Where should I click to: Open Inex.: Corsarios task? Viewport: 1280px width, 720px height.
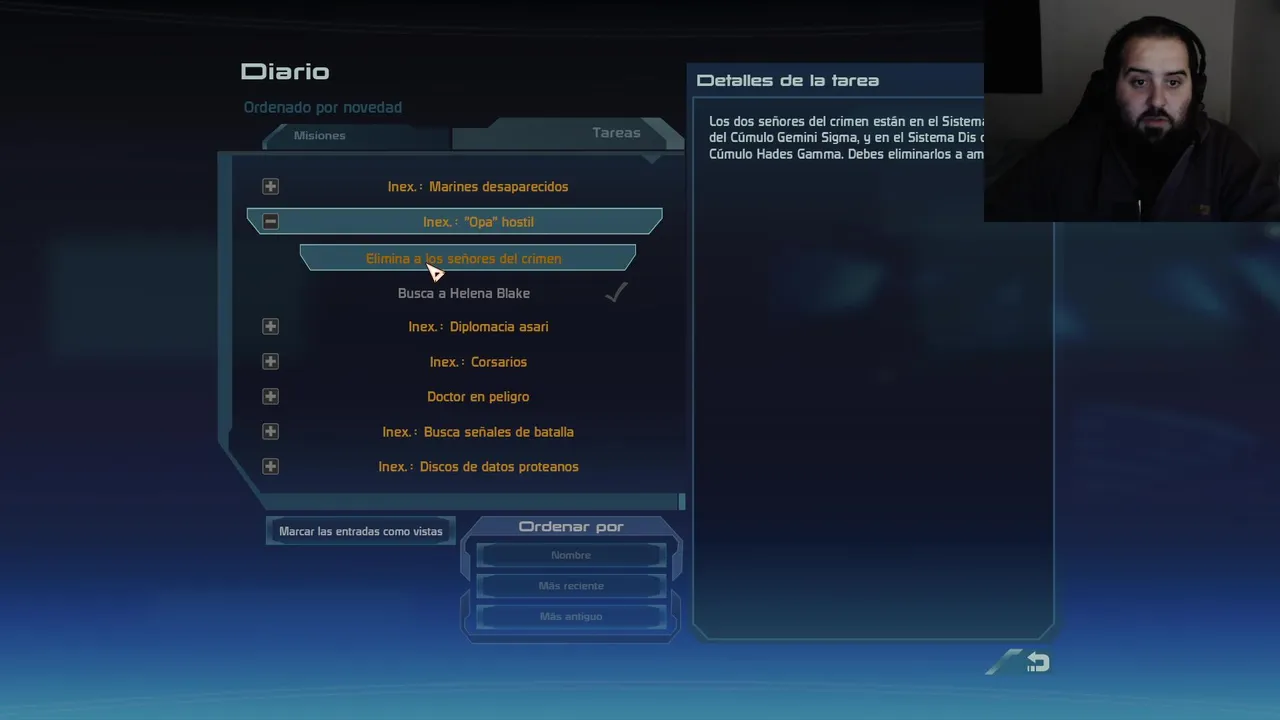478,362
